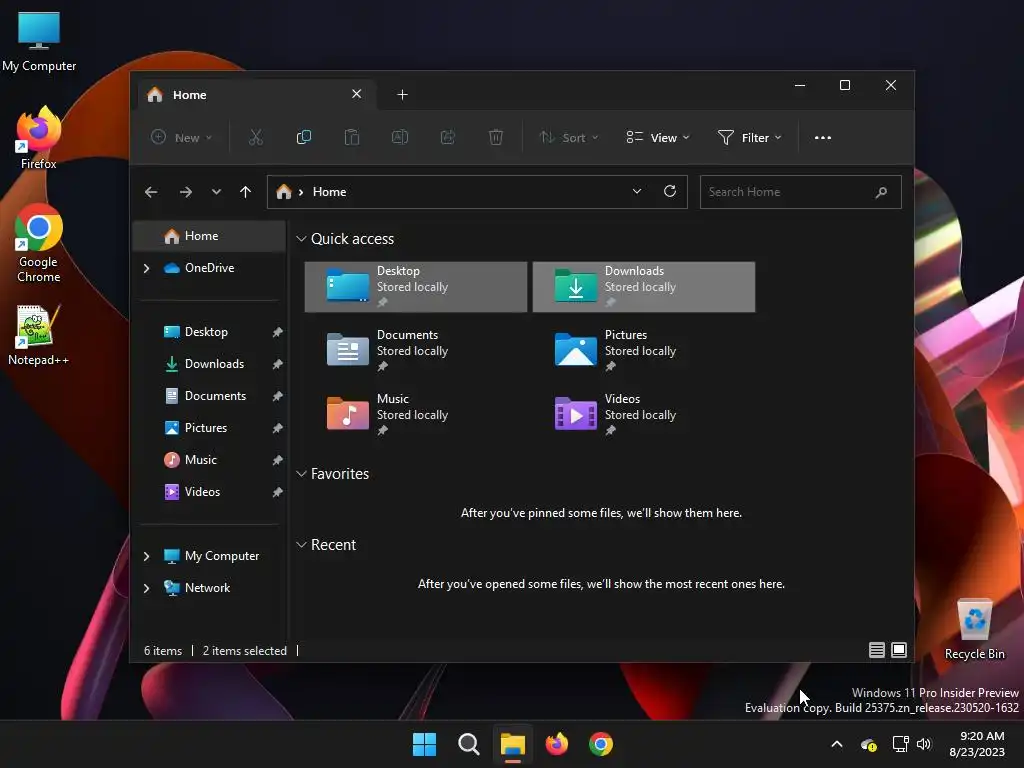Switch to details view in status bar

(x=877, y=650)
